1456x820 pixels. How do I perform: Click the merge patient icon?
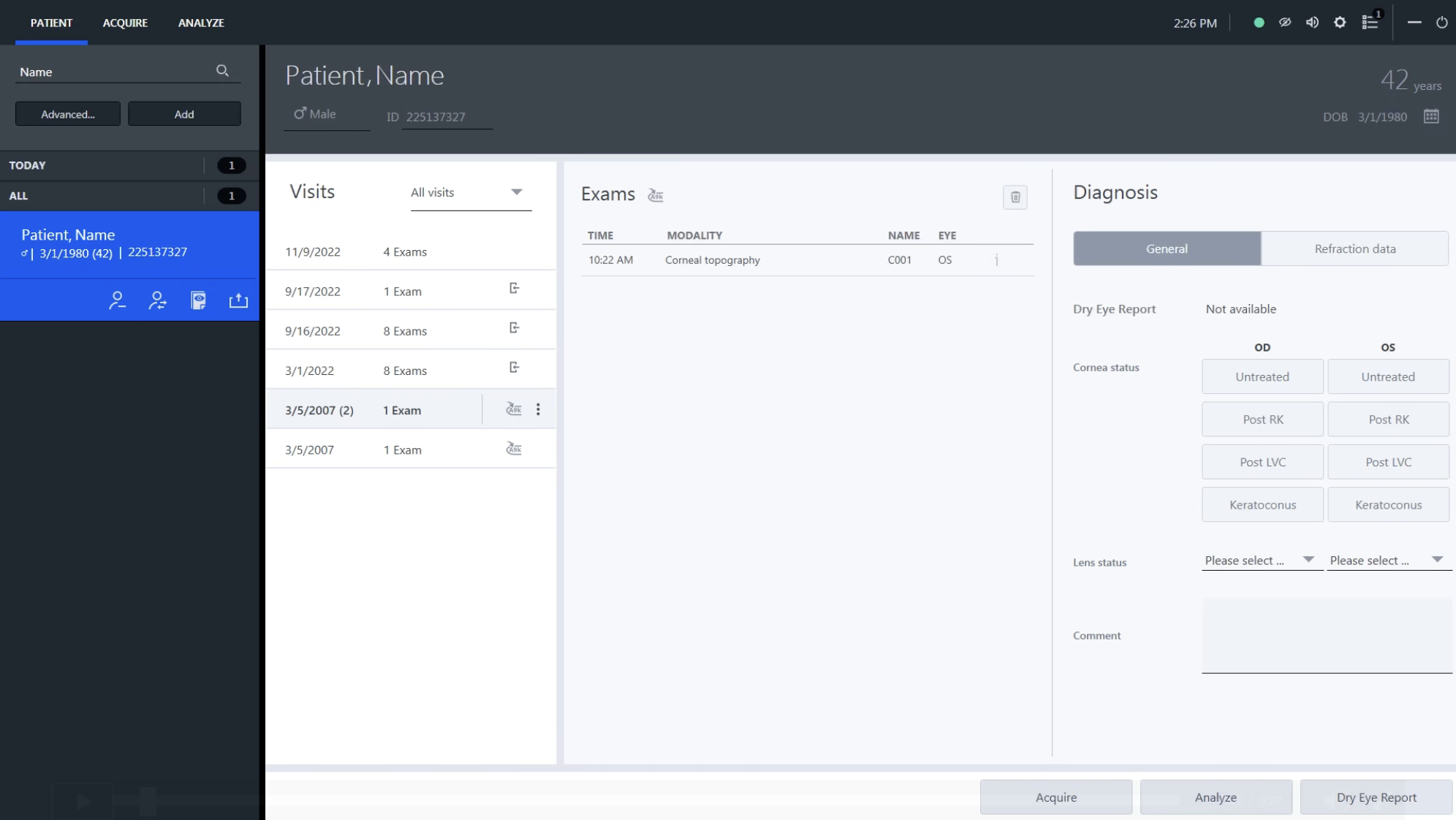pos(157,300)
